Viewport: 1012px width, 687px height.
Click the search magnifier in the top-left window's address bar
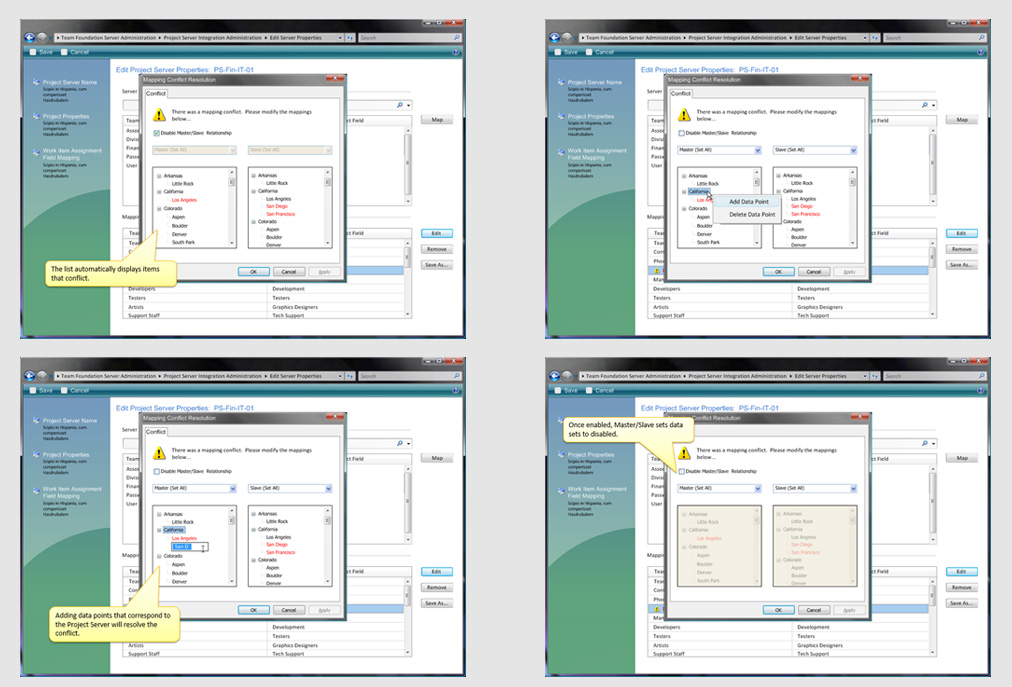coord(457,37)
